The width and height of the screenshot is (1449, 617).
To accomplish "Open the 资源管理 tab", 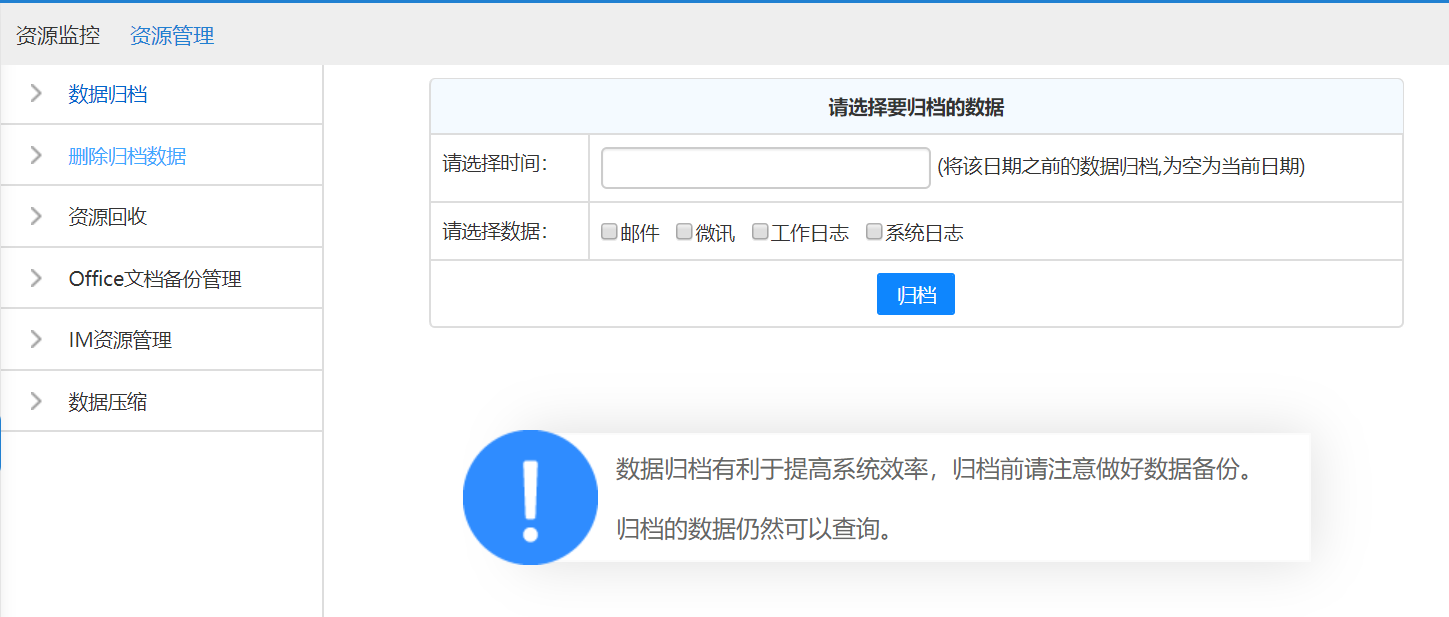I will [x=172, y=36].
